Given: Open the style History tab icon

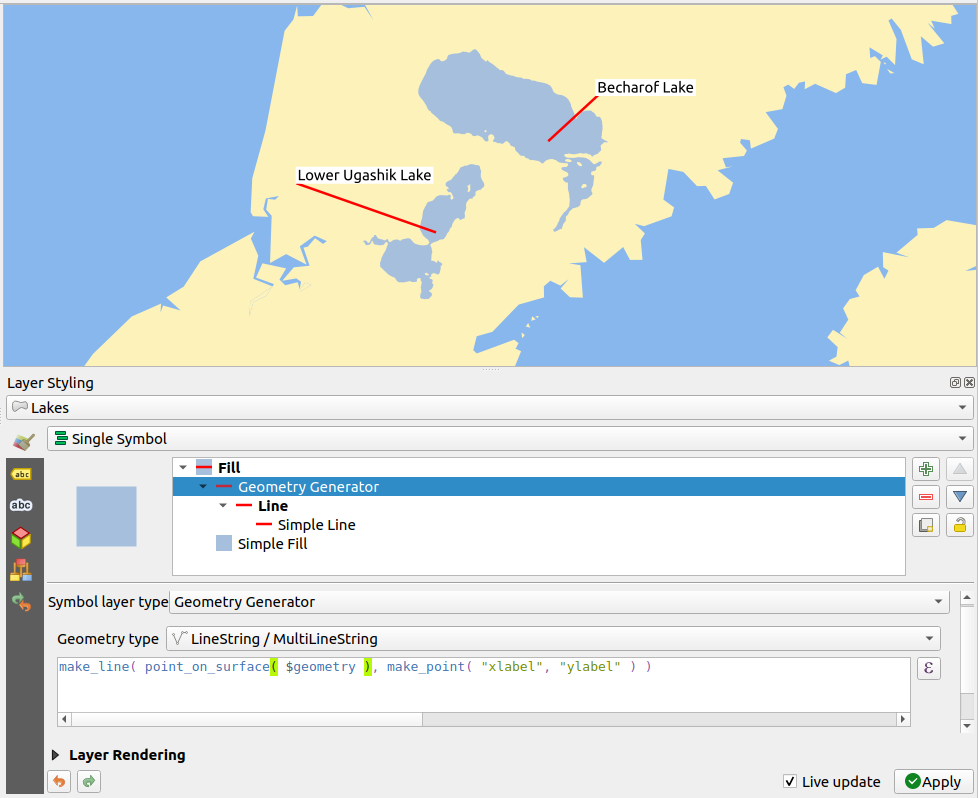Looking at the screenshot, I should click(21, 602).
